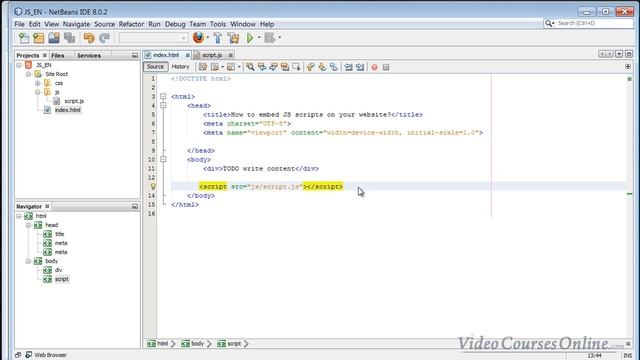Click the New File toolbar icon

[x=24, y=38]
